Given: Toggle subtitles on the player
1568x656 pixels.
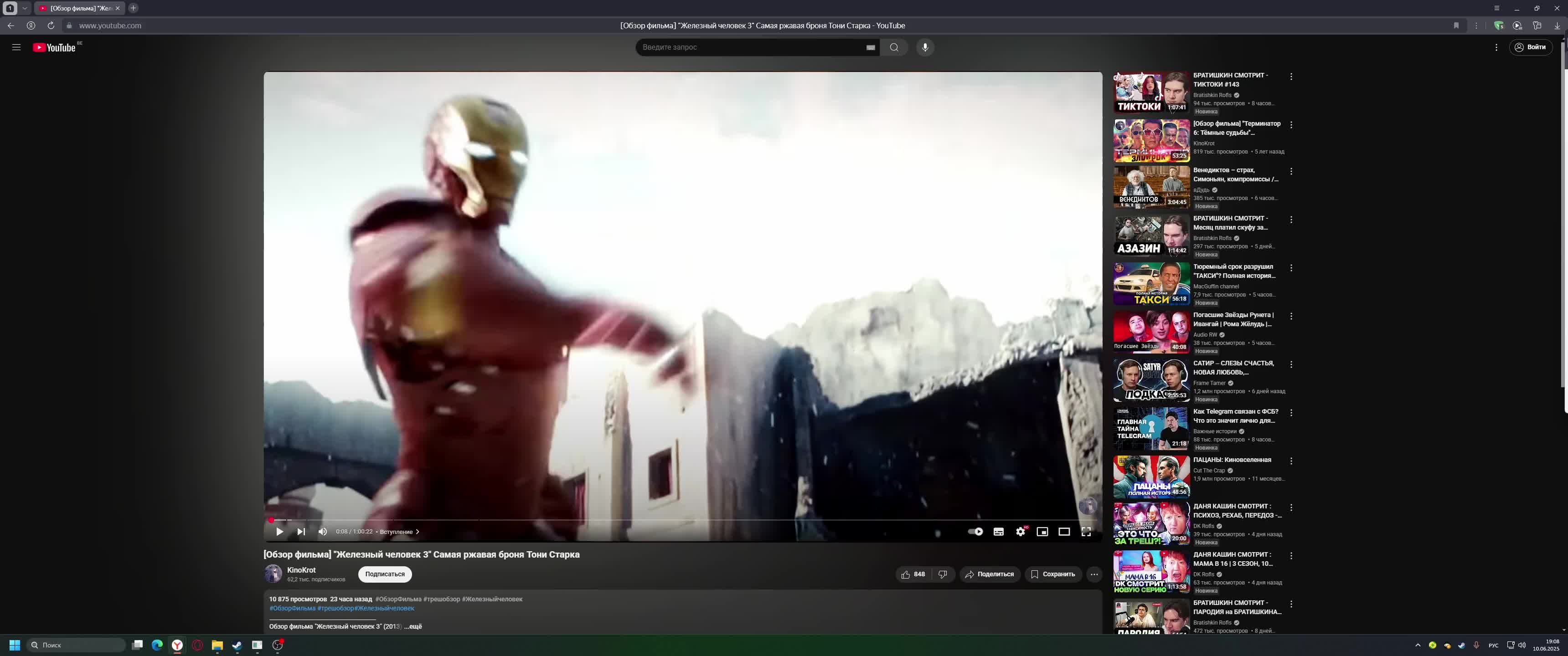Looking at the screenshot, I should pyautogui.click(x=998, y=531).
